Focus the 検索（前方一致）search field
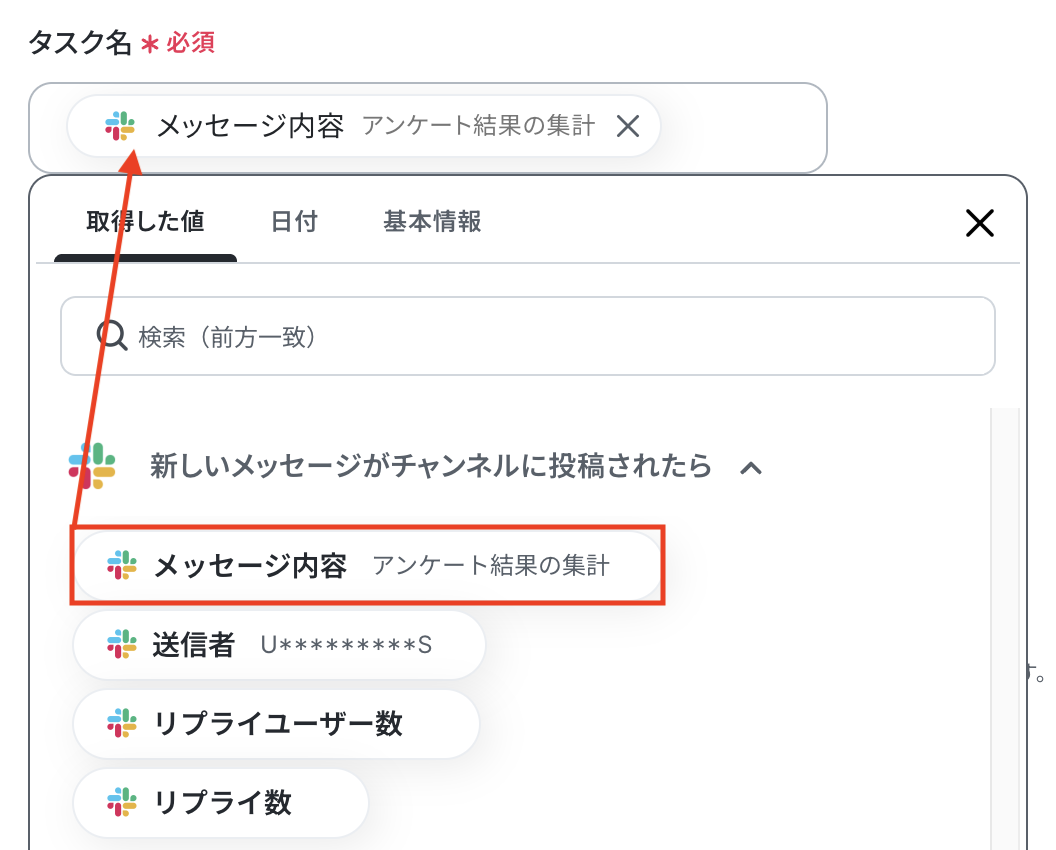The height and width of the screenshot is (850, 1056). [528, 336]
